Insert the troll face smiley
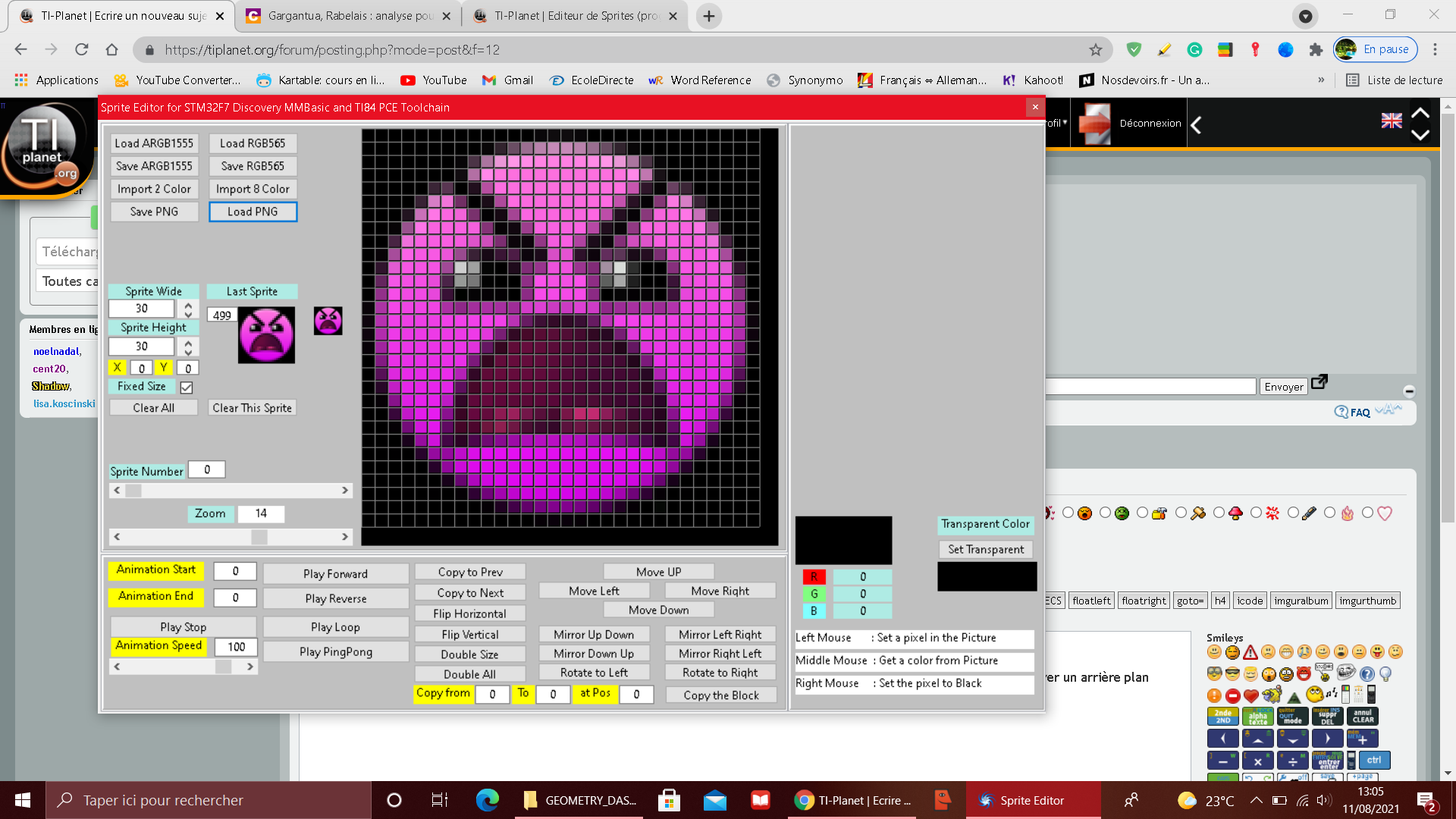 [x=1346, y=672]
